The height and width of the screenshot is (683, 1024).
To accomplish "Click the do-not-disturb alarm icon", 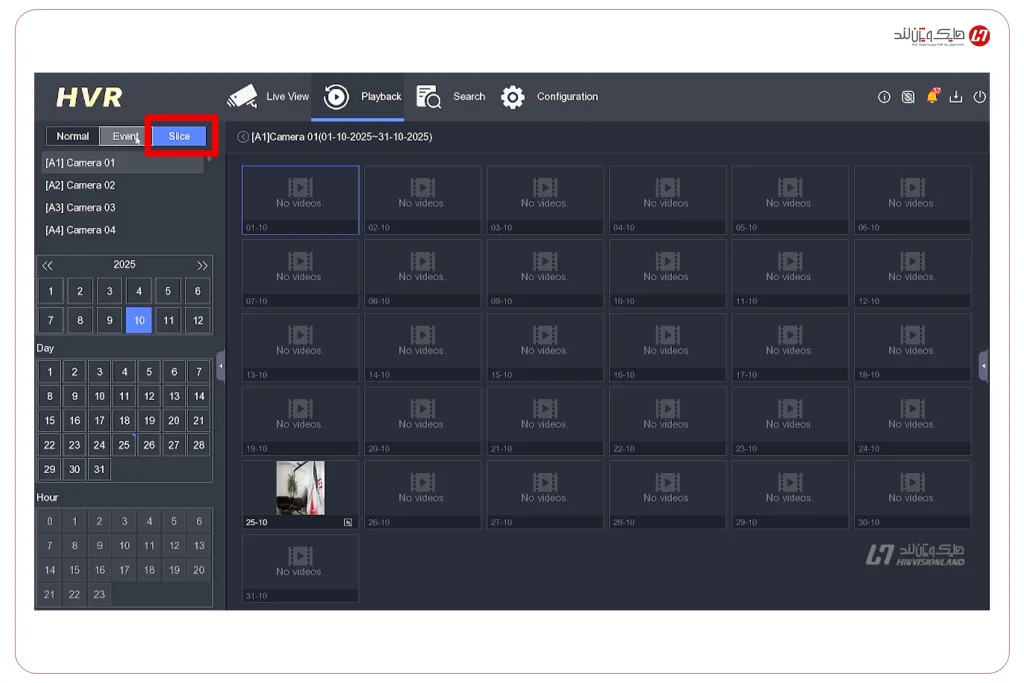I will (908, 97).
